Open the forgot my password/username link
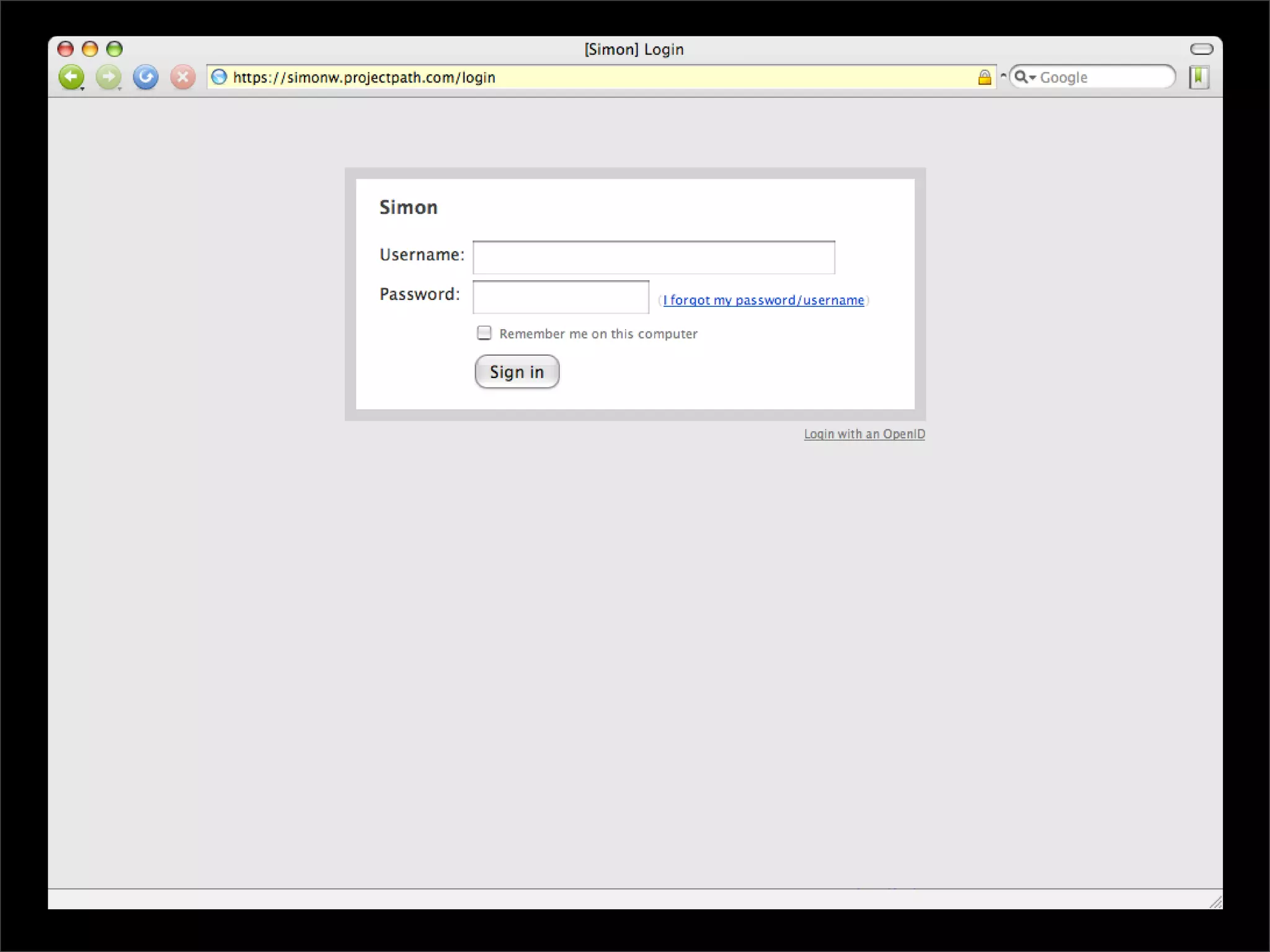Image resolution: width=1270 pixels, height=952 pixels. click(763, 301)
